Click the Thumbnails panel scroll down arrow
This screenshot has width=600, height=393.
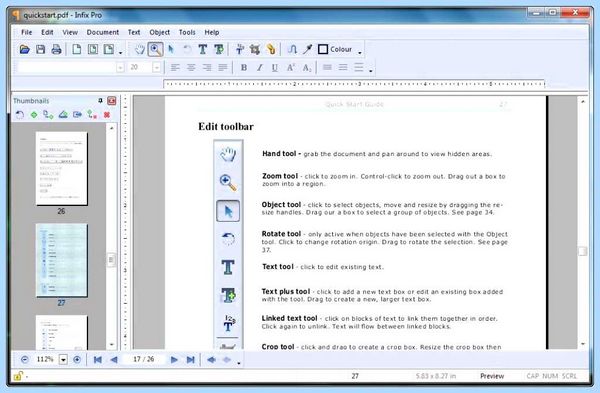(111, 344)
